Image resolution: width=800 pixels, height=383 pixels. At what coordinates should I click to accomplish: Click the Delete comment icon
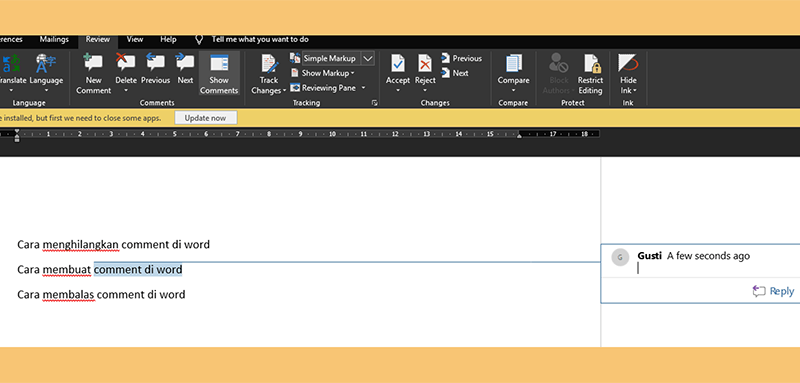126,63
